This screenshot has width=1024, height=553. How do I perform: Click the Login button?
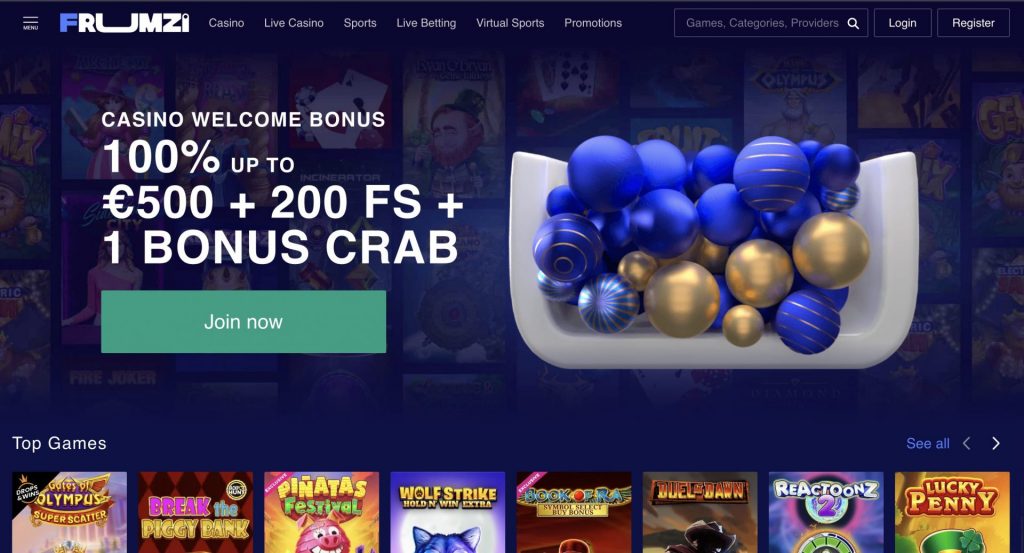903,23
